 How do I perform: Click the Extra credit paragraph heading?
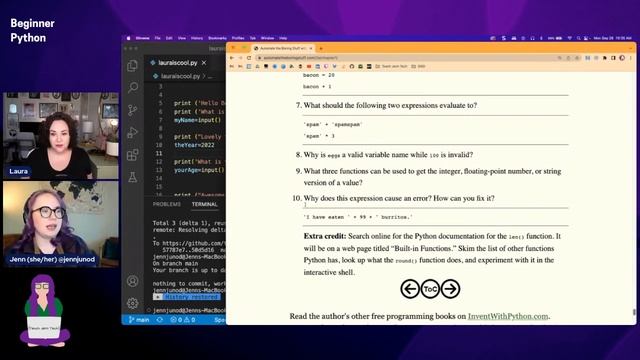click(x=324, y=236)
